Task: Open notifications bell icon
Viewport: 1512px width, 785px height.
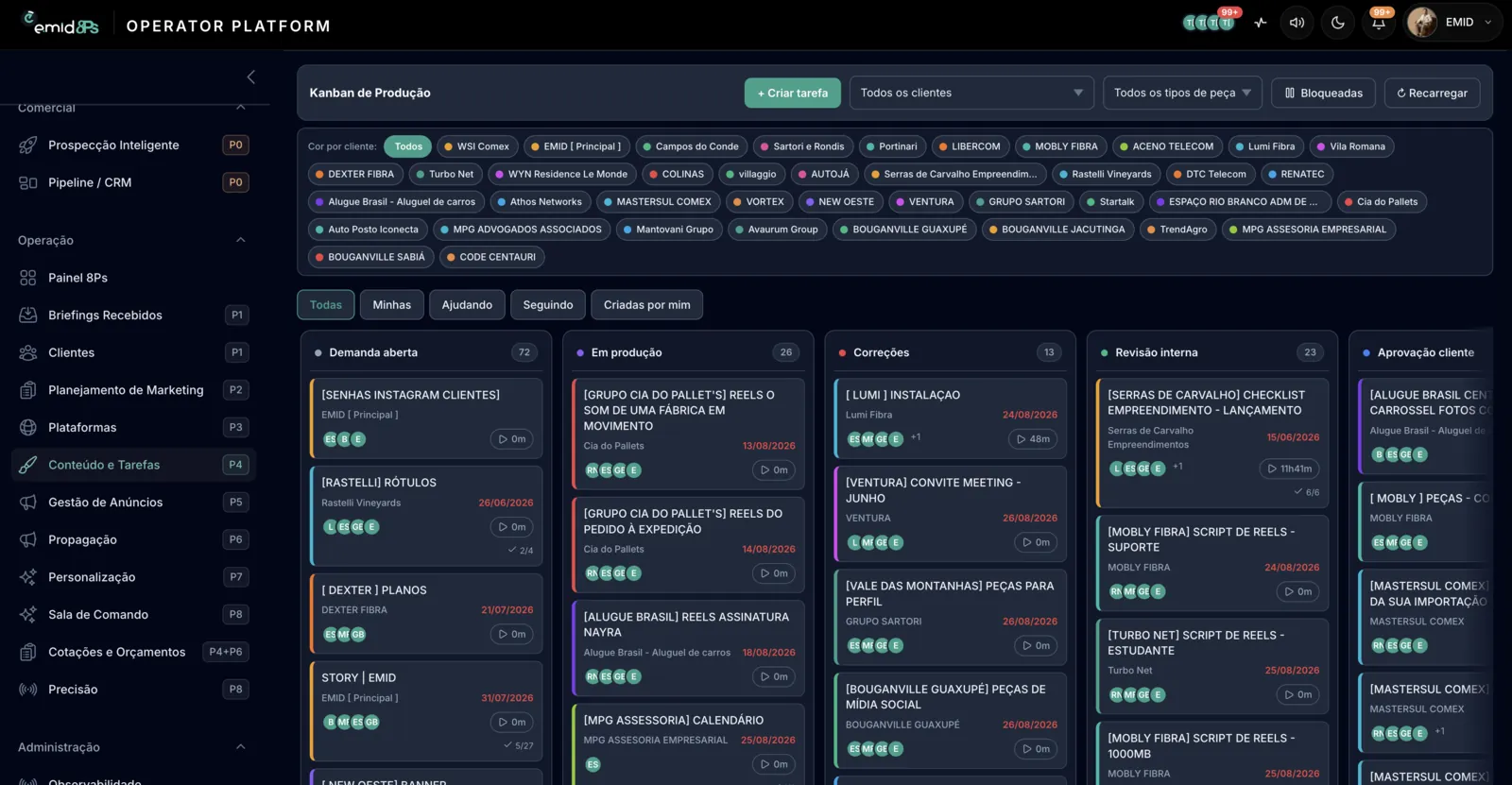Action: pos(1379,23)
